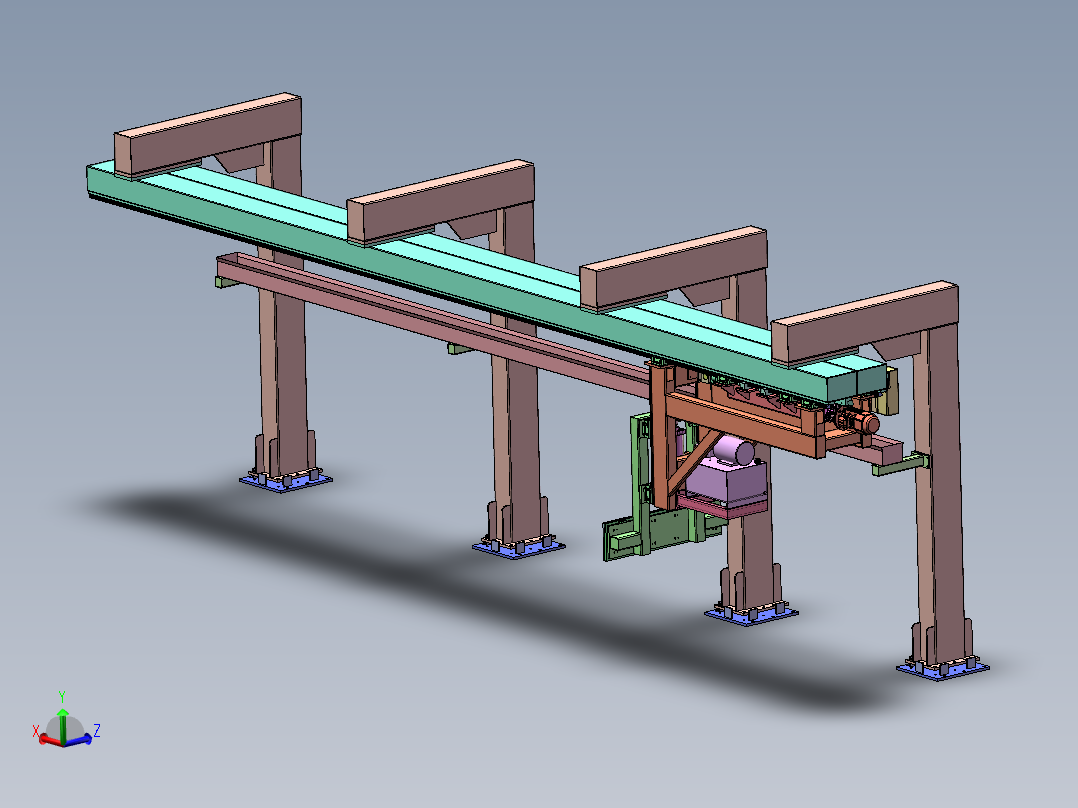The height and width of the screenshot is (808, 1078).
Task: Click the green Y axis arrow on the triad
Action: point(63,725)
